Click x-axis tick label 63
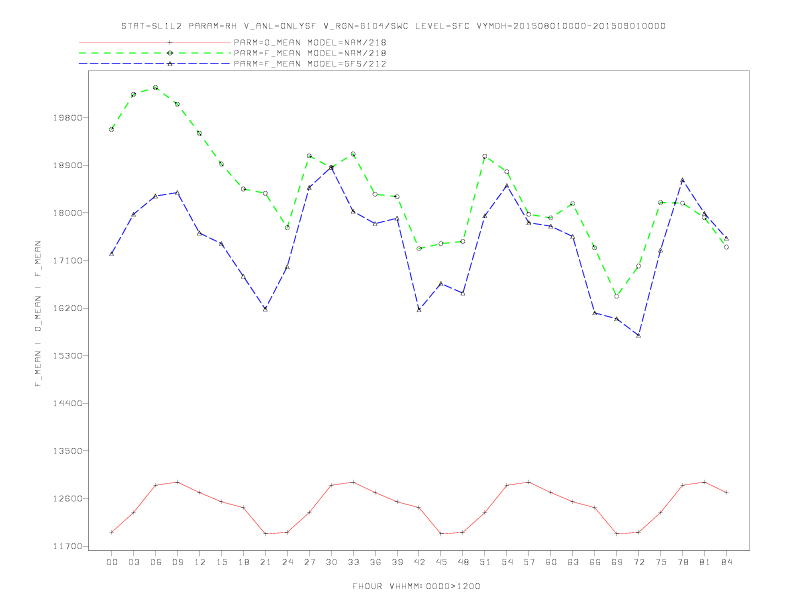 tap(573, 562)
